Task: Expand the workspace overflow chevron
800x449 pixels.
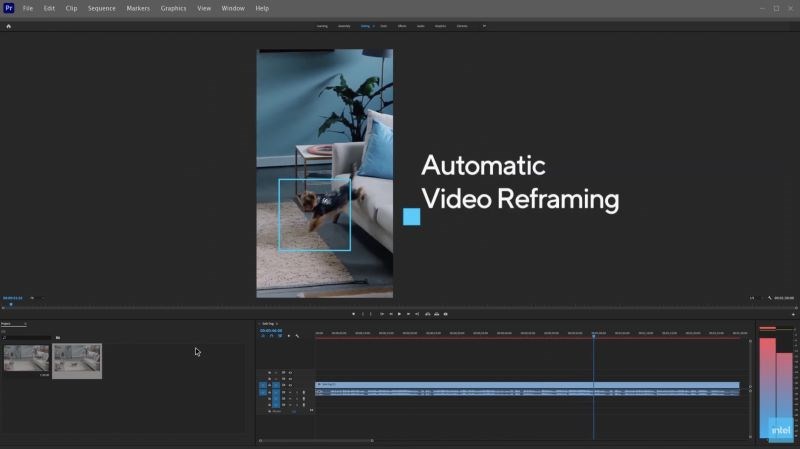Action: pos(485,26)
